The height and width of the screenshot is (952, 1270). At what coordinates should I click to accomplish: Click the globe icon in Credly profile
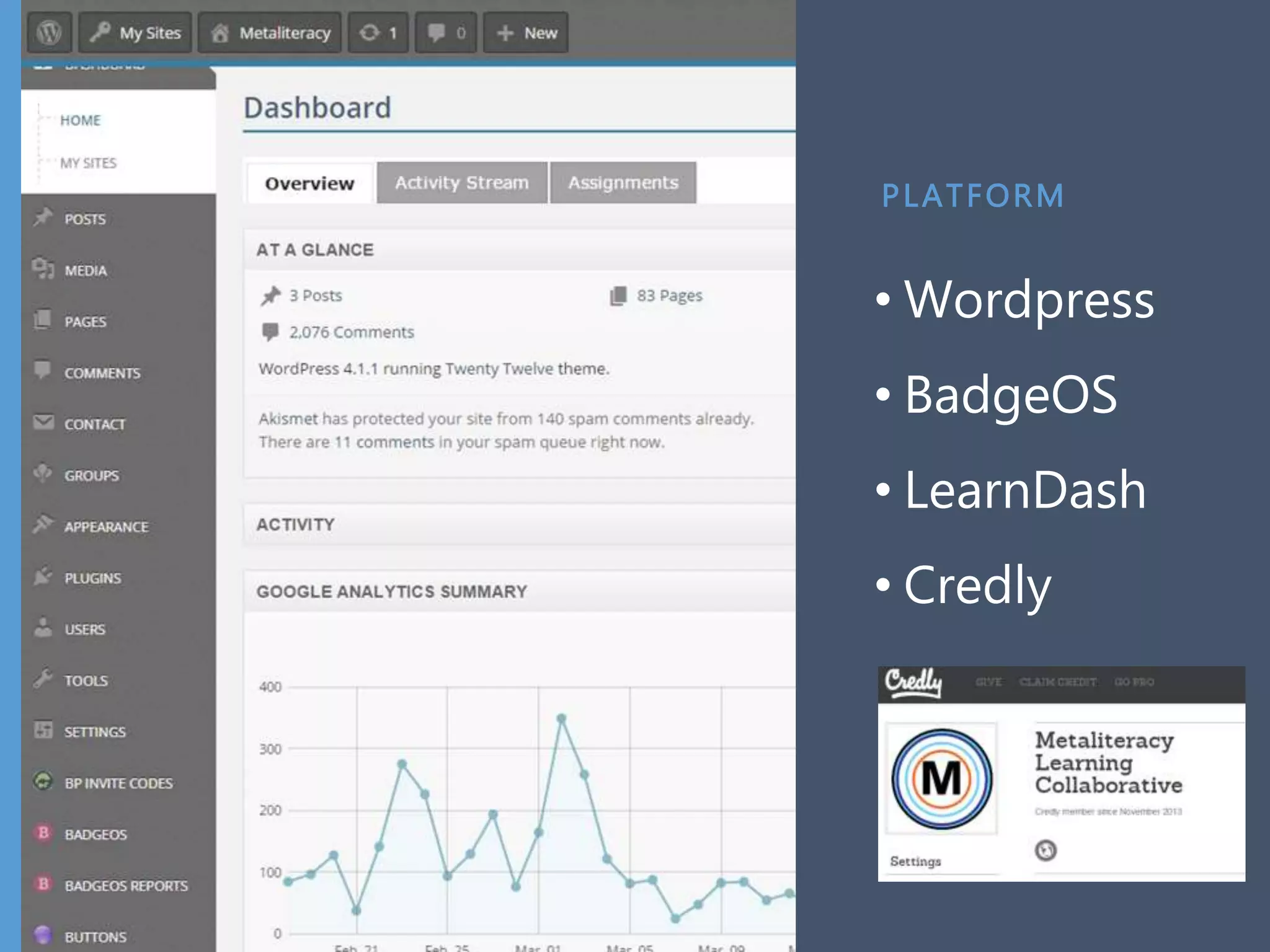point(1046,850)
